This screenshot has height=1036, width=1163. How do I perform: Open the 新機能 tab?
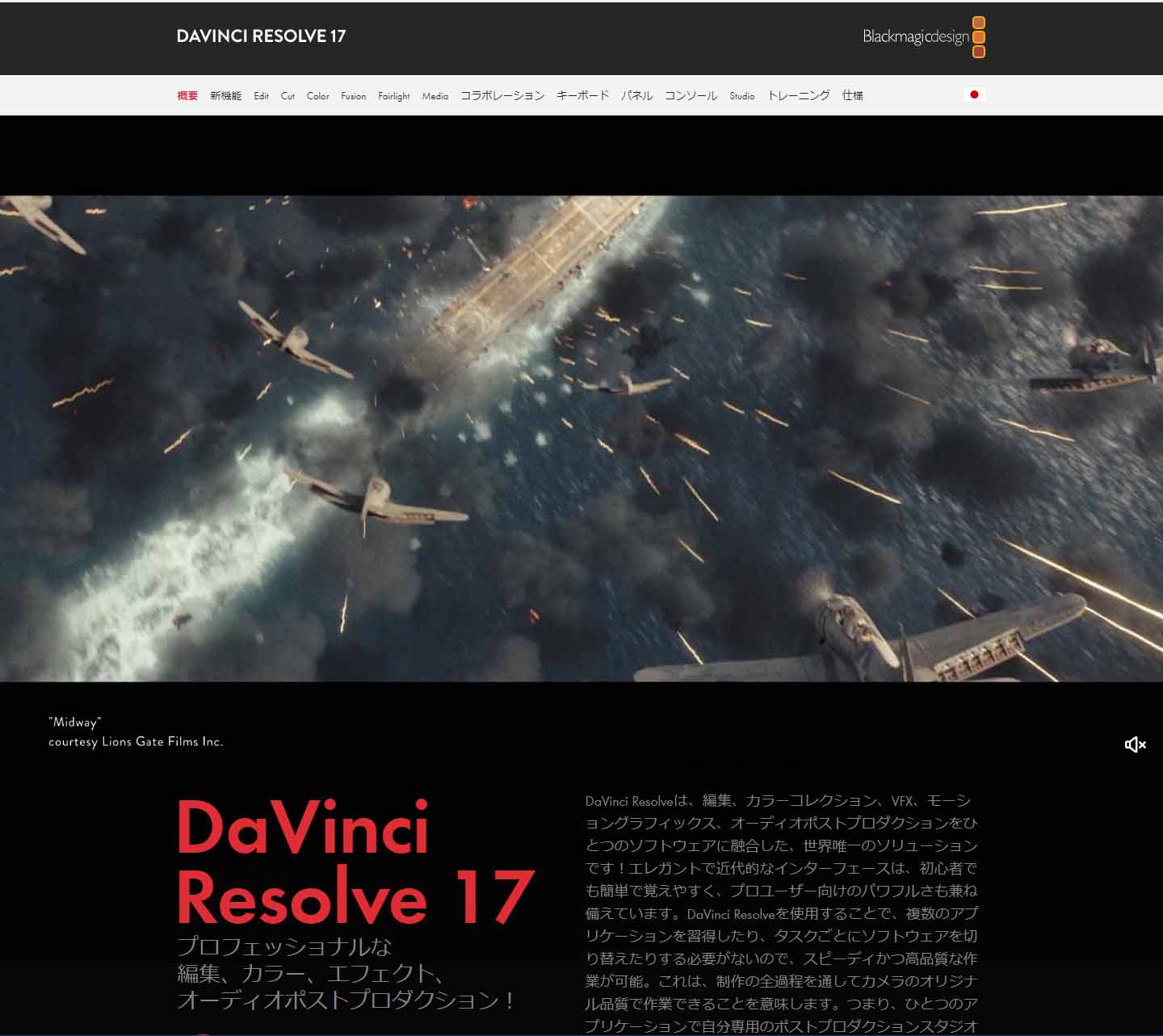click(225, 95)
